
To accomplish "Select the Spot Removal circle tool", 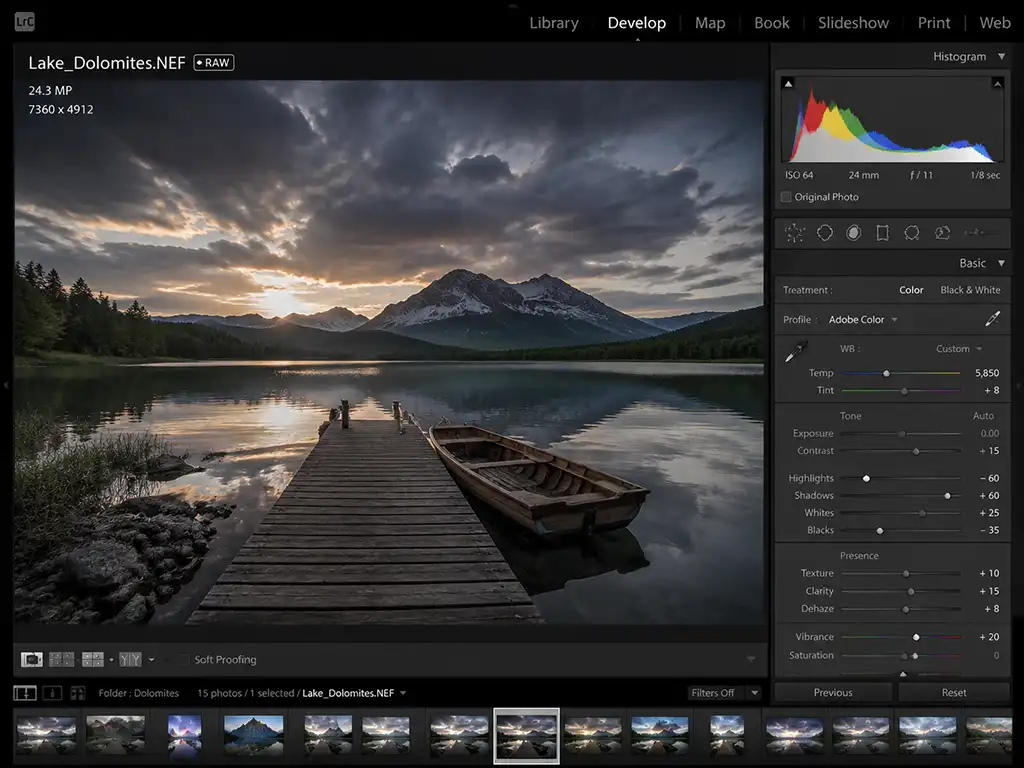I will coord(825,233).
